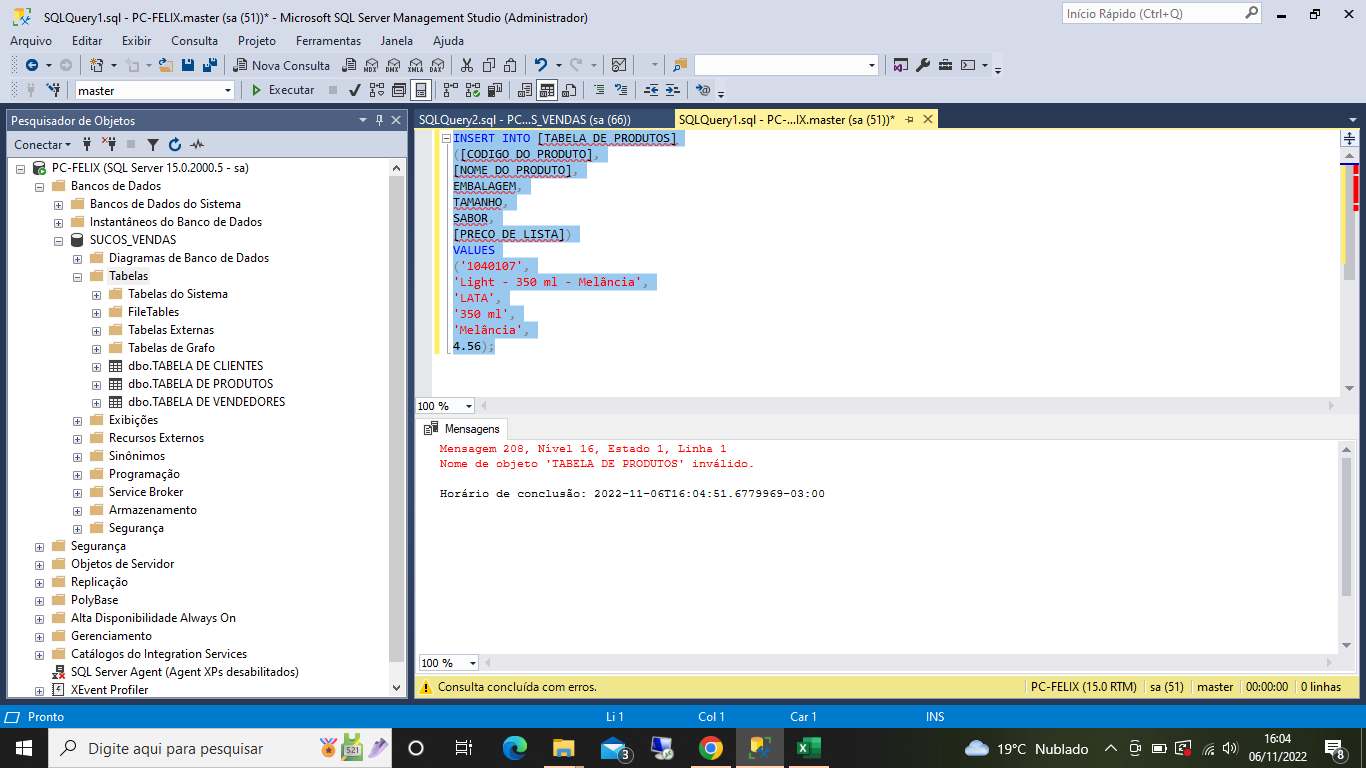The width and height of the screenshot is (1366, 768).
Task: Expand the Exibições folder
Action: (x=77, y=420)
